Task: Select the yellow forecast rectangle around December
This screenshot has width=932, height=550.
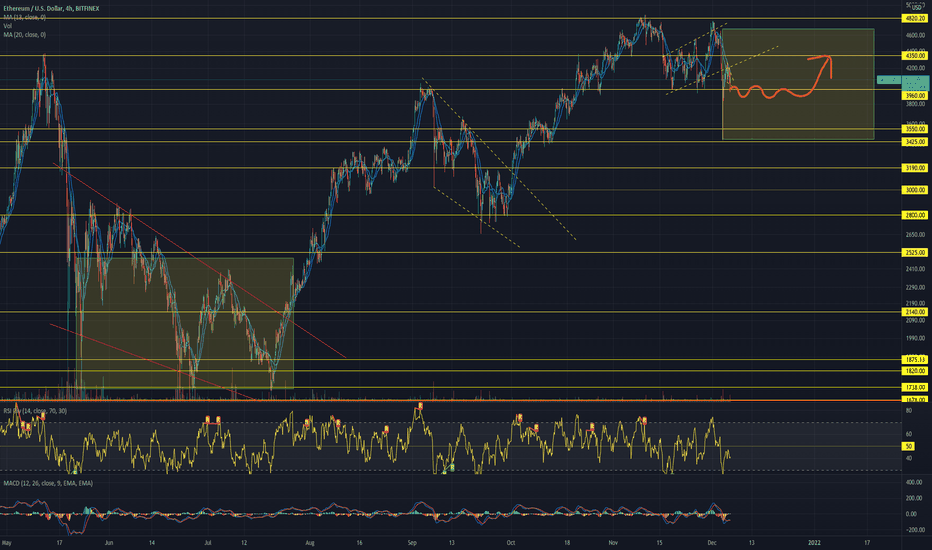Action: coord(798,84)
